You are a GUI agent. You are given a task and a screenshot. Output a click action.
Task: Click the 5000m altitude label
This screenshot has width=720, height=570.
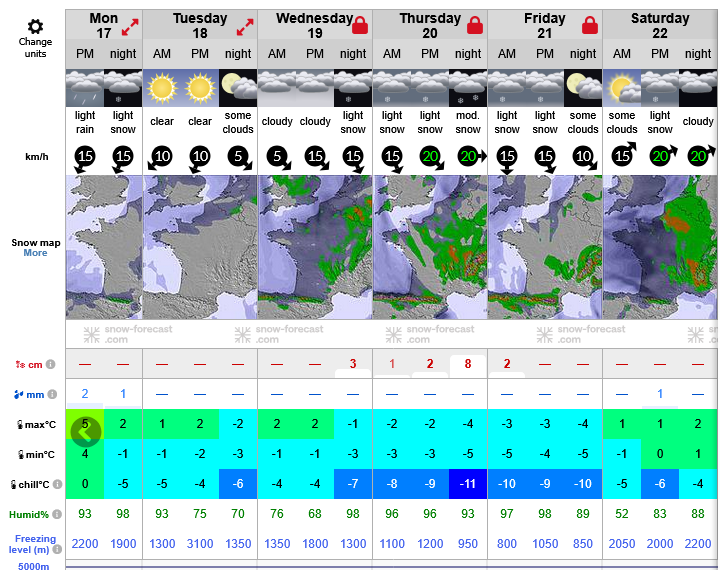(x=34, y=566)
